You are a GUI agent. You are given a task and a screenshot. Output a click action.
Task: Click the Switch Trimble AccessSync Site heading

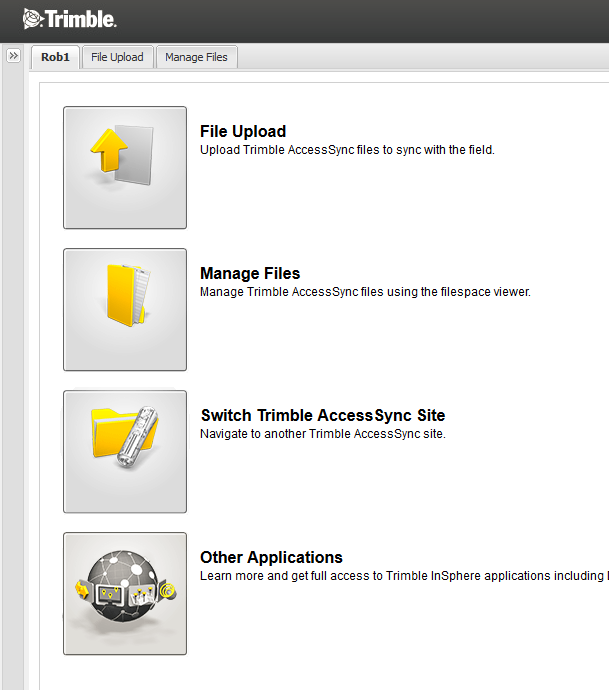(x=323, y=415)
